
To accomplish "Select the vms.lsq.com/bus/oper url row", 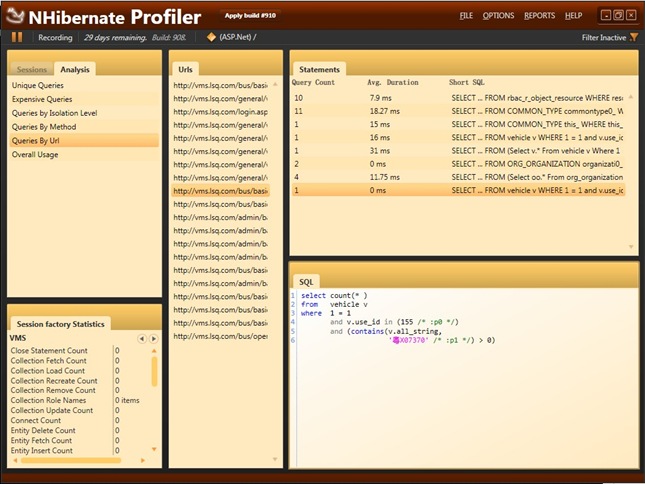I will 220,336.
